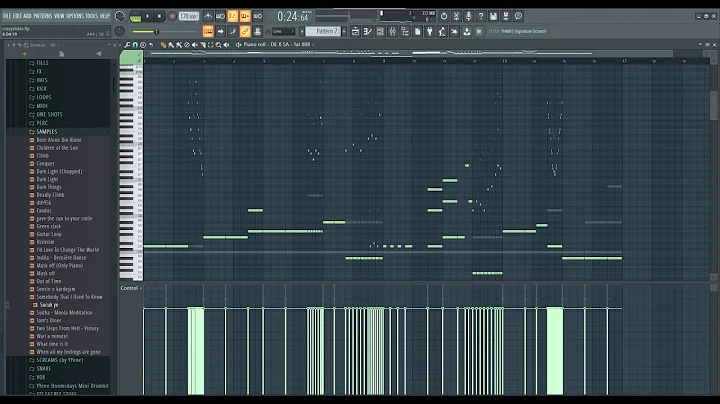
Task: Toggle the piano roll magnet snap icon
Action: (135, 45)
